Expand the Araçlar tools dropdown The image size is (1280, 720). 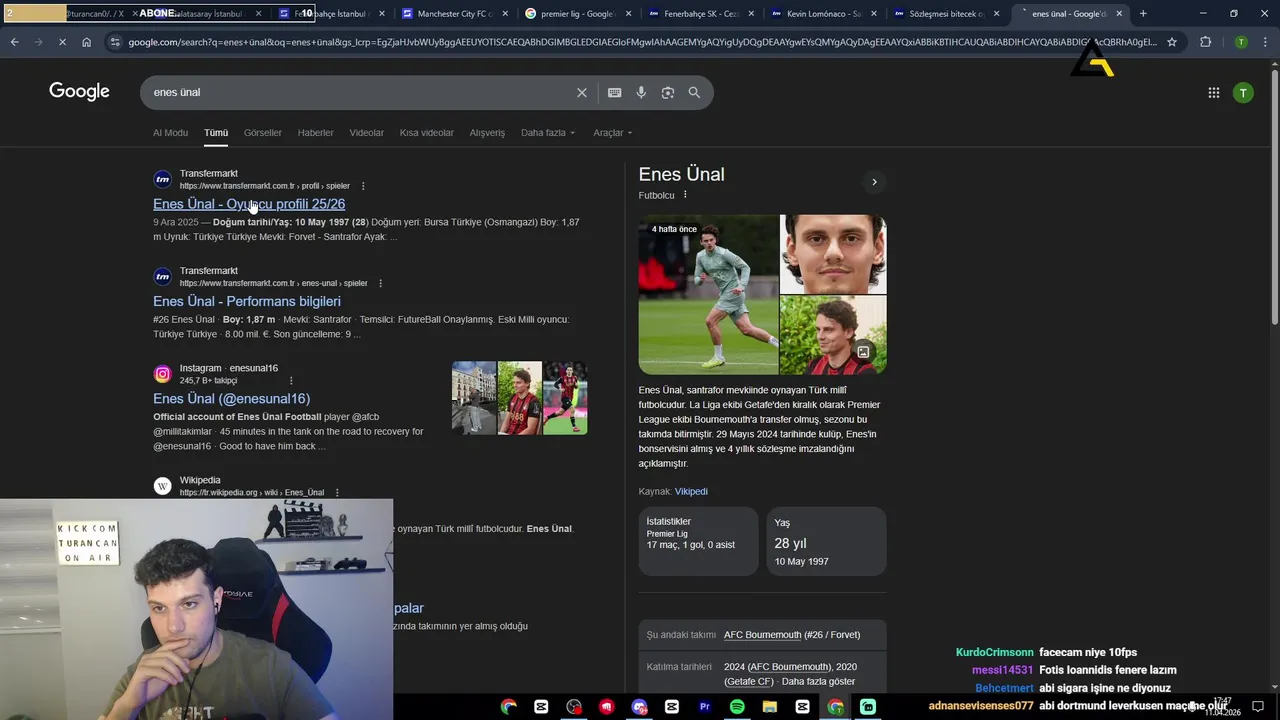(x=613, y=133)
